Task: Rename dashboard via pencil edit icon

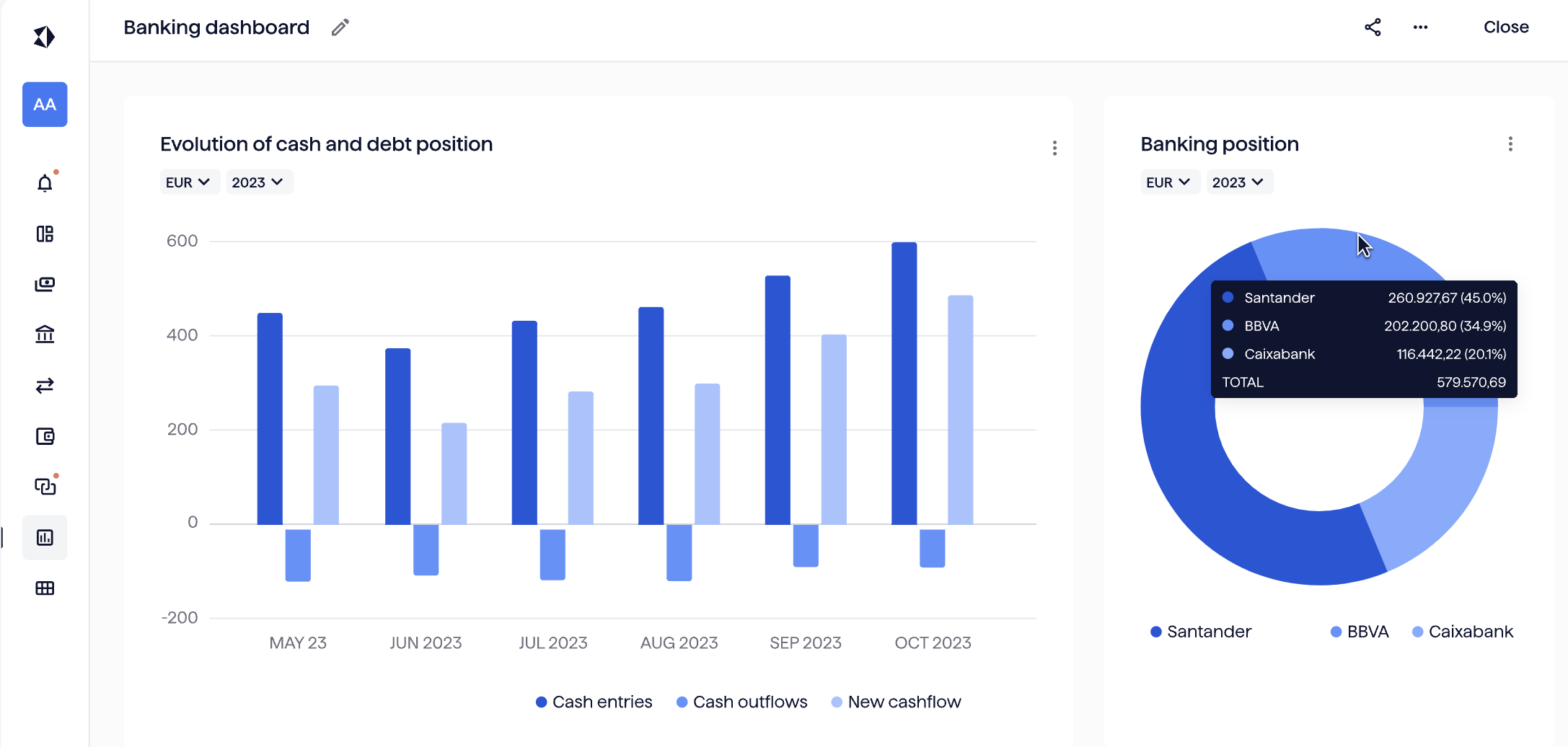Action: [x=339, y=27]
